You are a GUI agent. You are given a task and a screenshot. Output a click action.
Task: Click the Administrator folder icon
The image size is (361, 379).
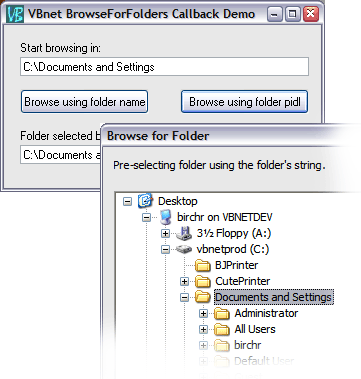(222, 313)
